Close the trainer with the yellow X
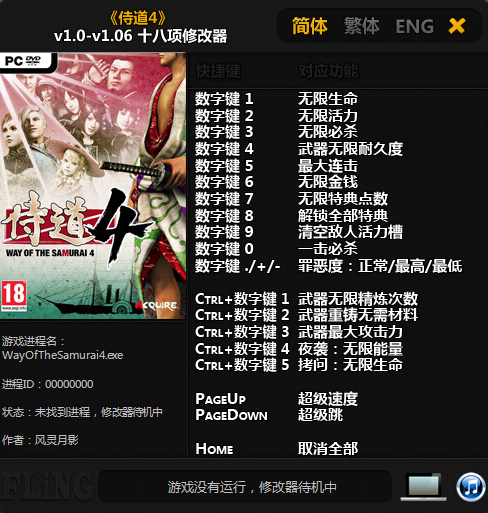 tap(457, 26)
